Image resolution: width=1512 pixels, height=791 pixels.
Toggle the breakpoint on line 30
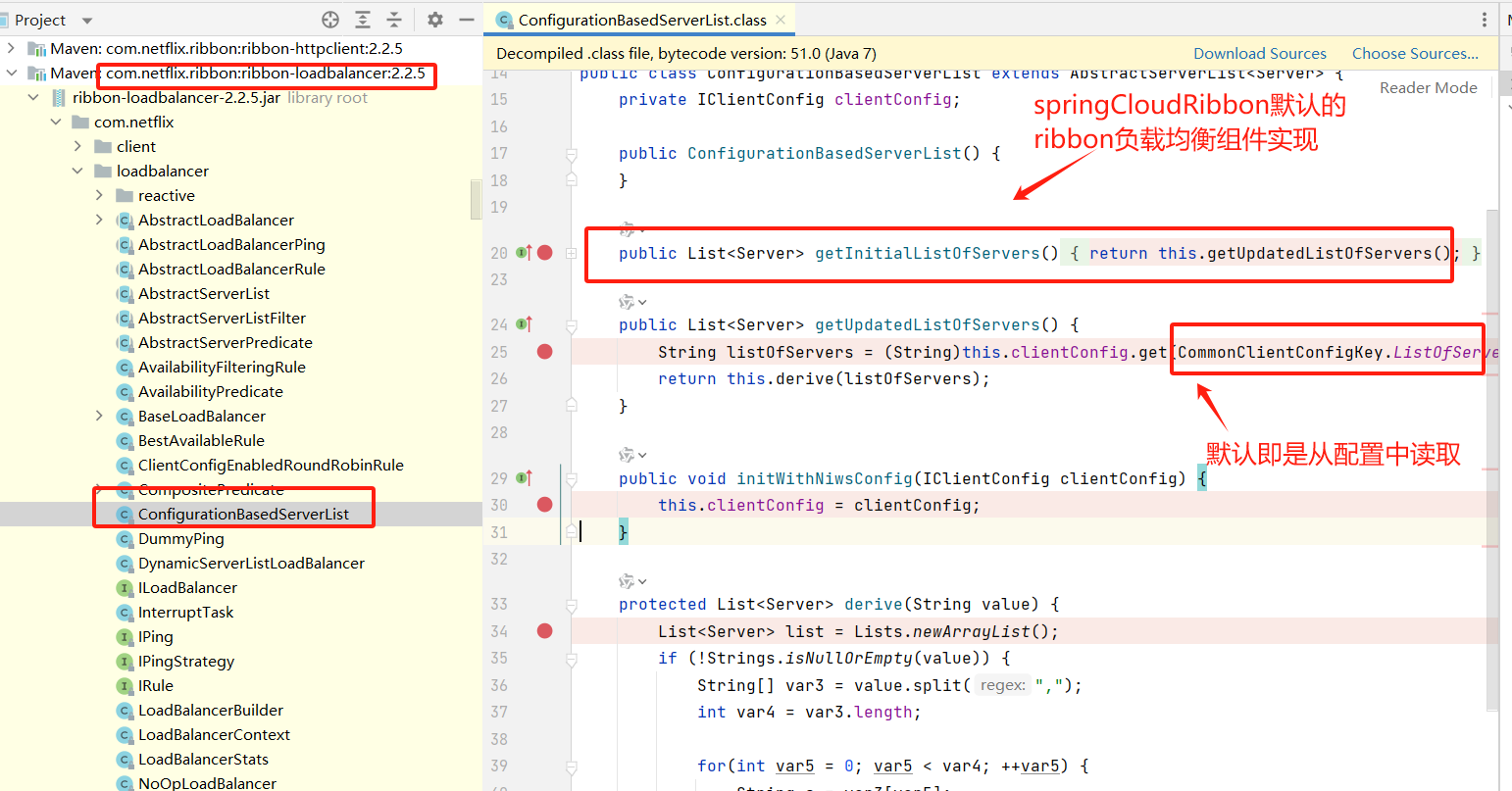(545, 505)
